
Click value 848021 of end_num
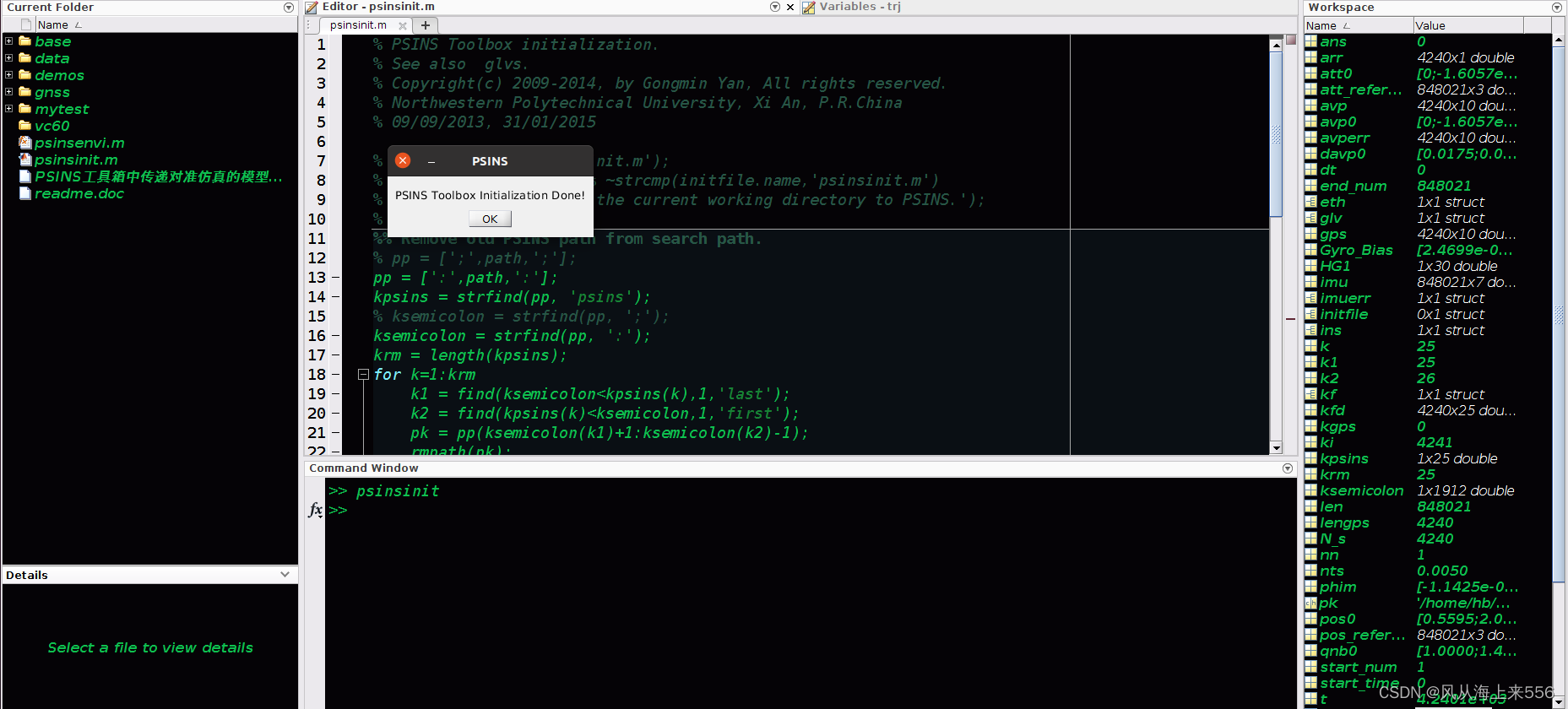tap(1444, 186)
